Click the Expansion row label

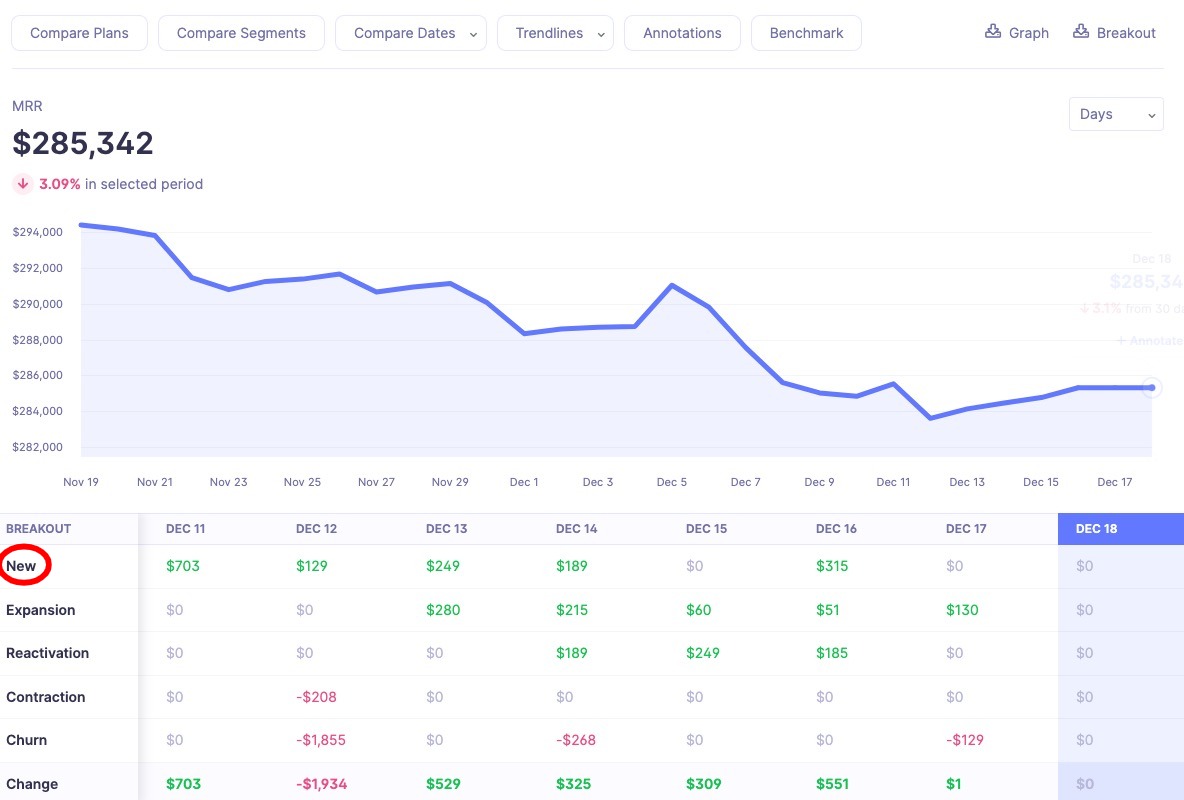[x=41, y=610]
